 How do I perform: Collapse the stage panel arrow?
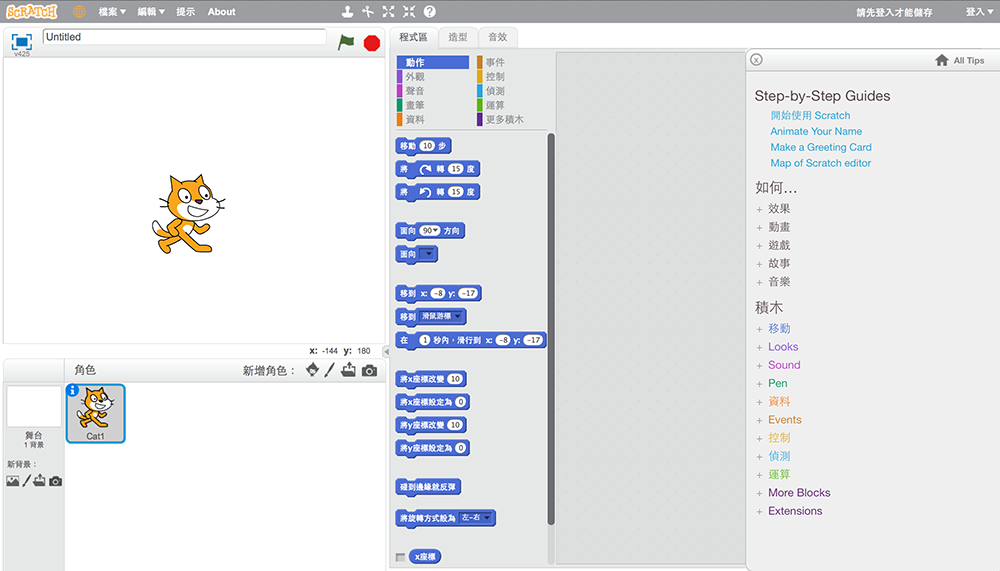tap(386, 352)
